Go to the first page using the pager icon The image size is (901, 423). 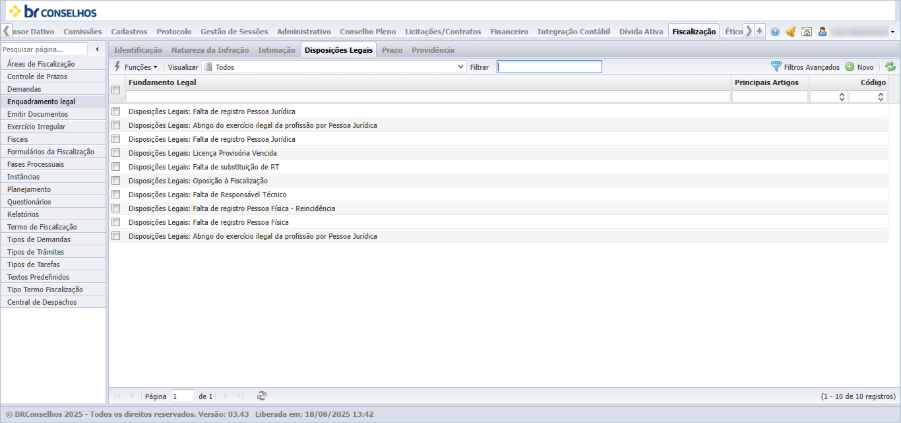click(117, 396)
